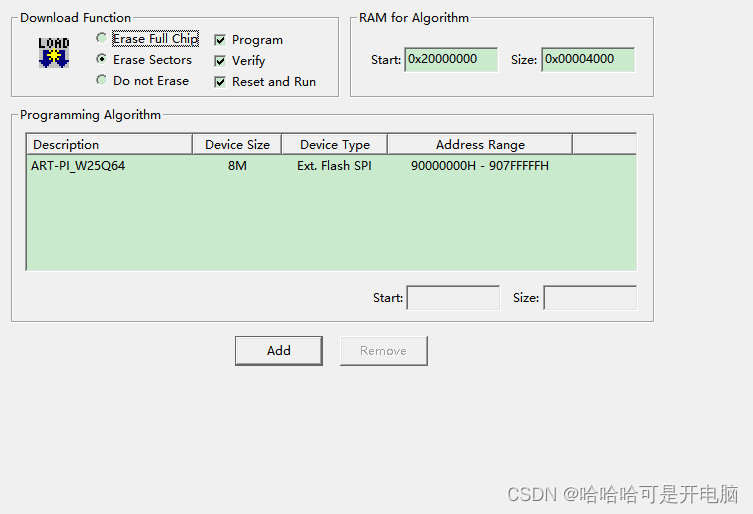Click the RAM for Algorithm Size field
Image resolution: width=753 pixels, height=514 pixels.
pos(588,60)
